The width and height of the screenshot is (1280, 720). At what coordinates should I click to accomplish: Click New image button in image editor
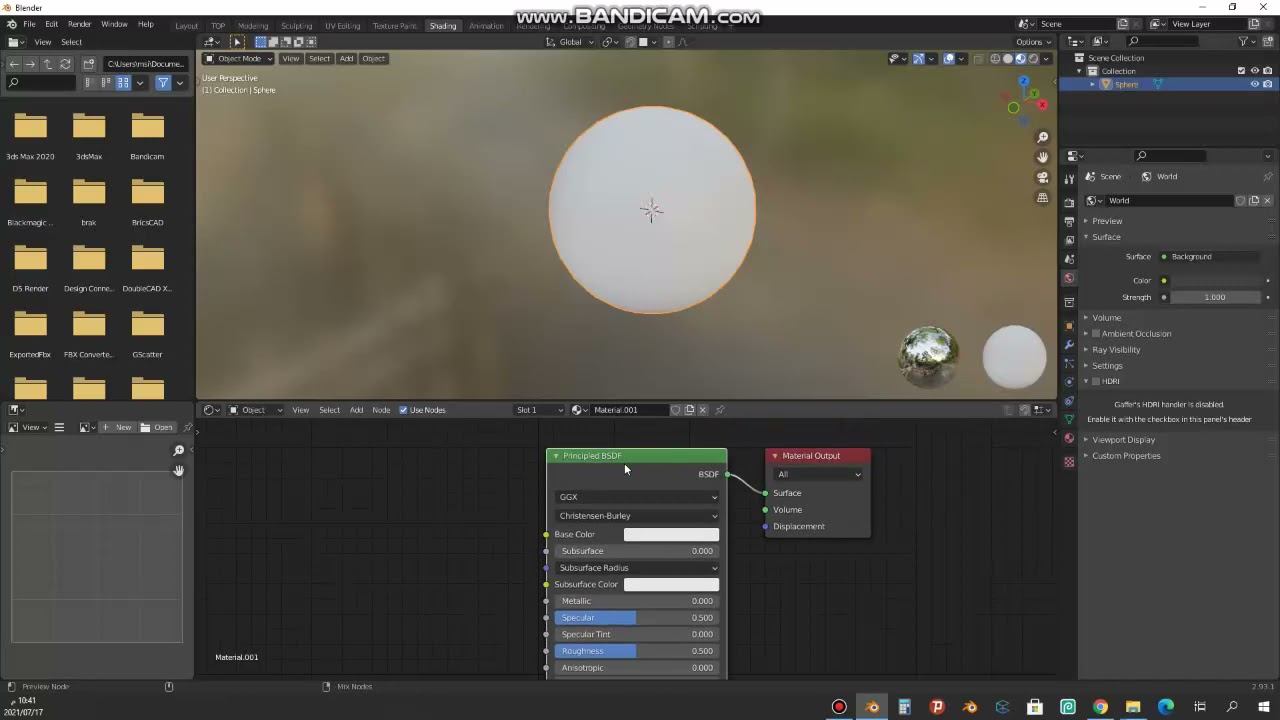coord(117,428)
